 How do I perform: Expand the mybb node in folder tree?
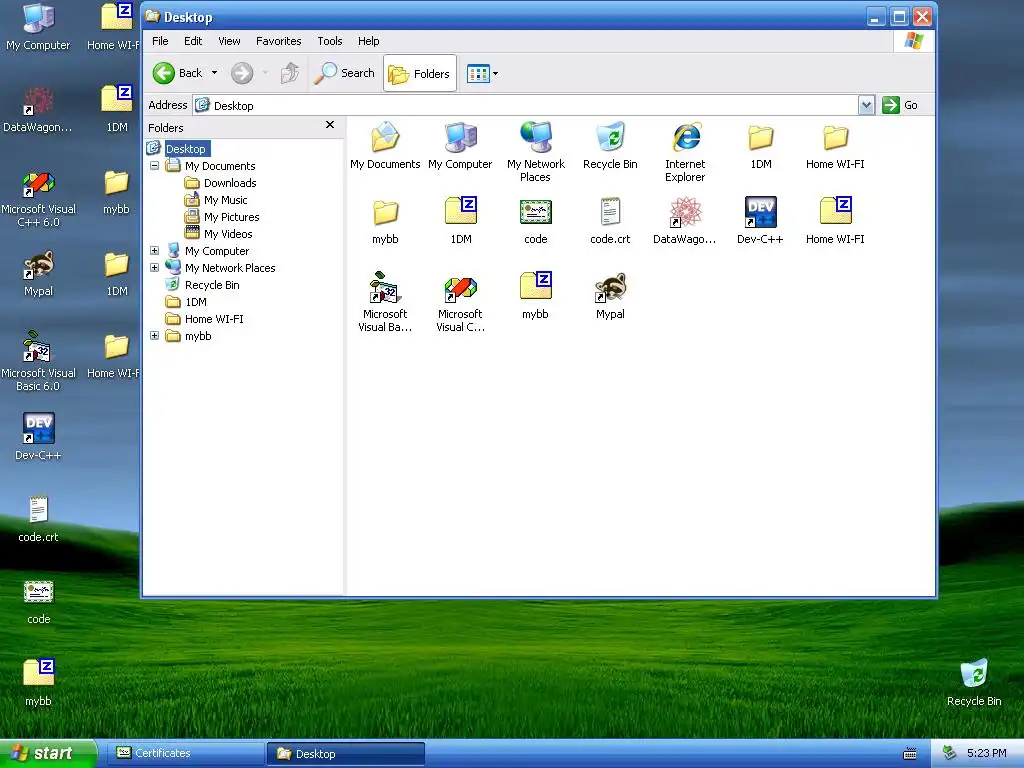click(154, 336)
